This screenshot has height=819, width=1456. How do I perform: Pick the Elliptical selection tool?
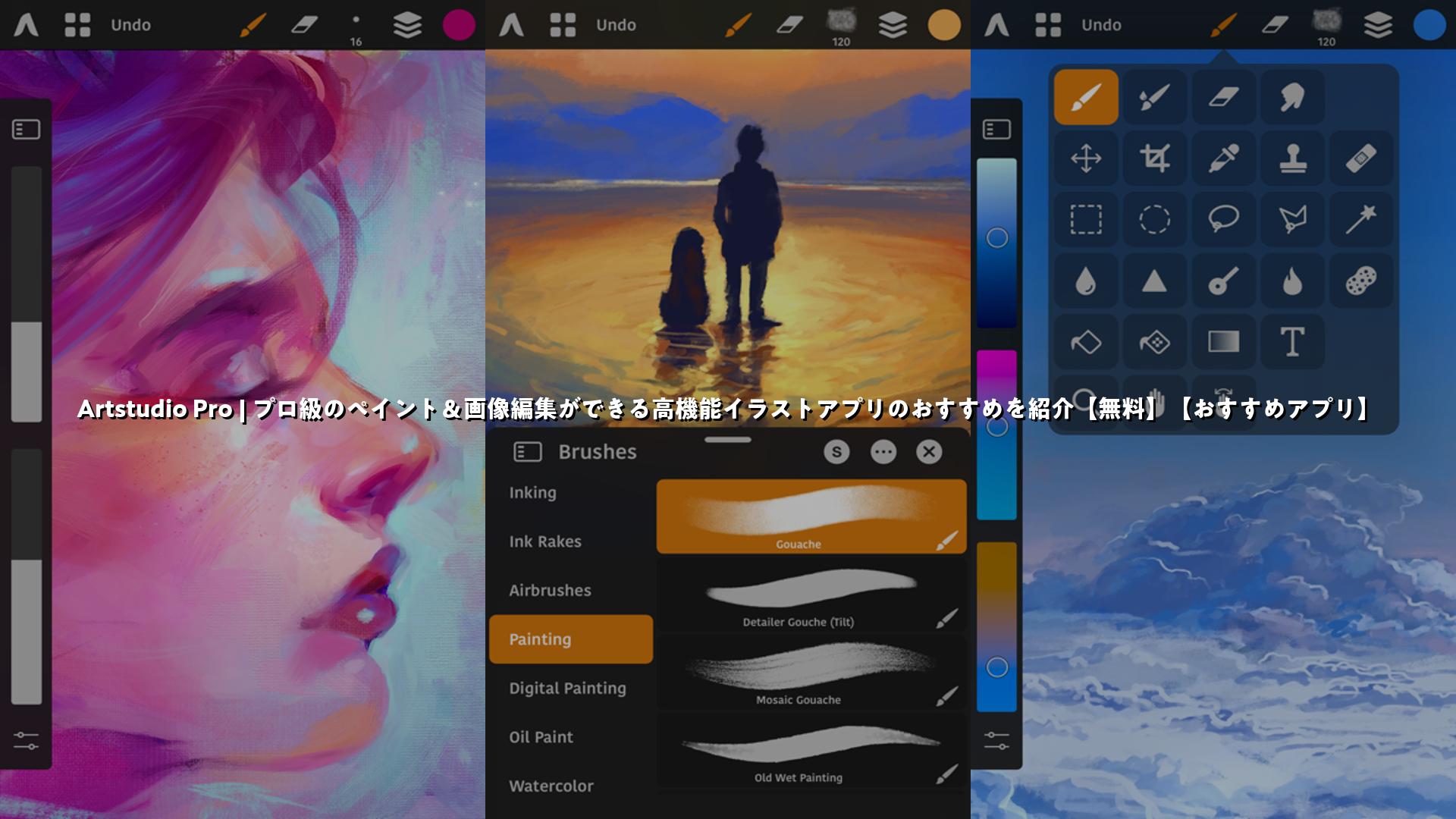pos(1155,220)
